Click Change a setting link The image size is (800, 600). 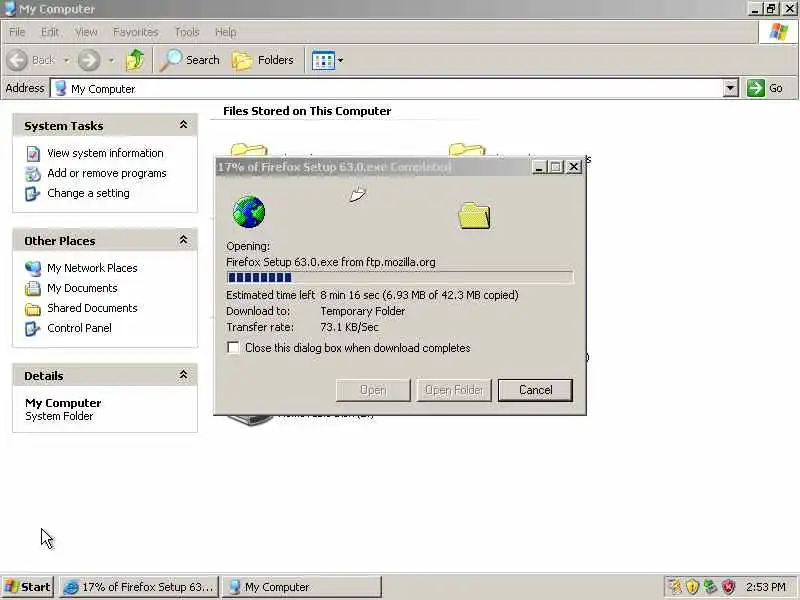tap(88, 193)
